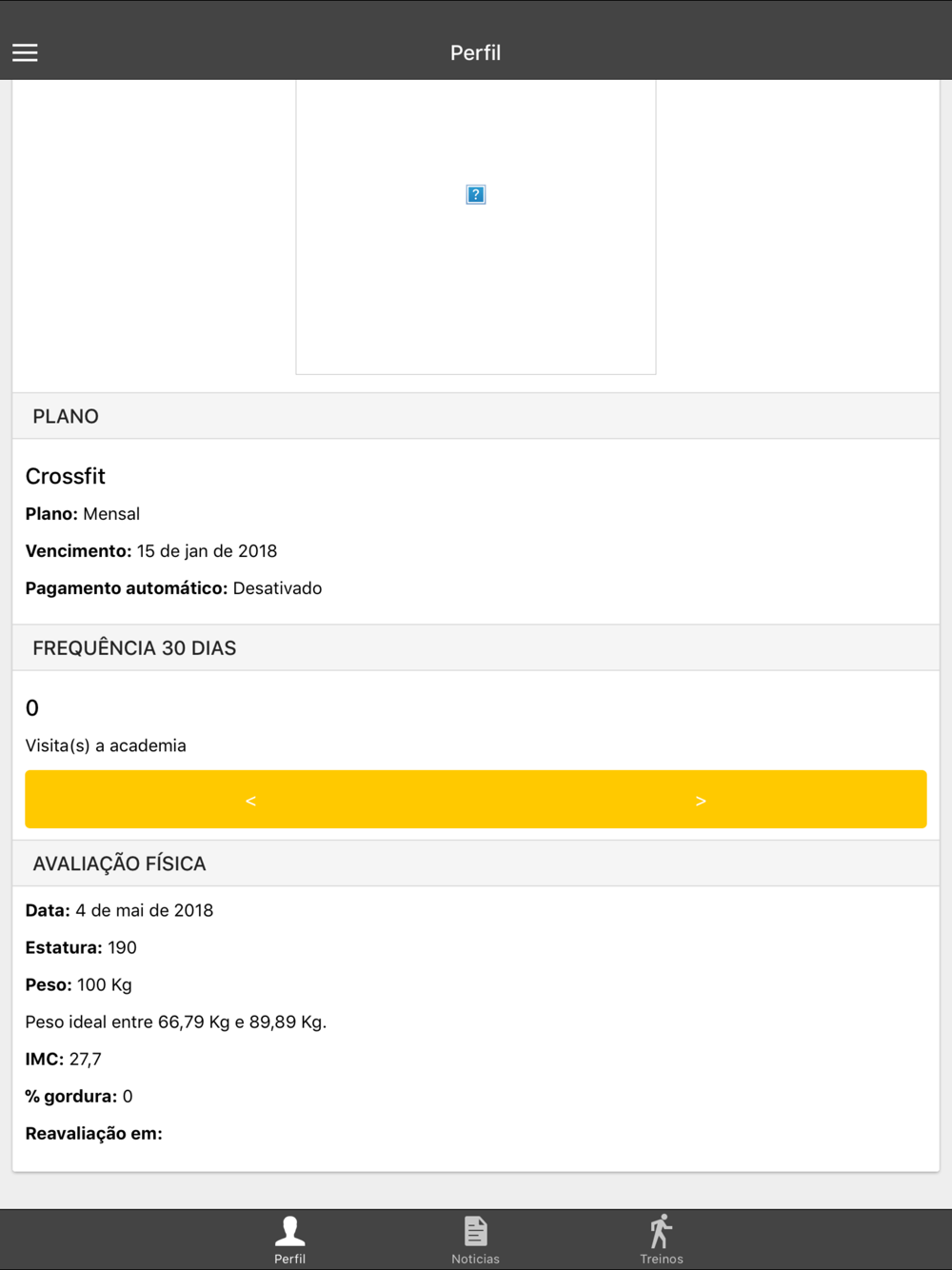Viewport: 952px width, 1270px height.
Task: Click the FREQUÊNCIA 30 DIAS header
Action: point(134,648)
